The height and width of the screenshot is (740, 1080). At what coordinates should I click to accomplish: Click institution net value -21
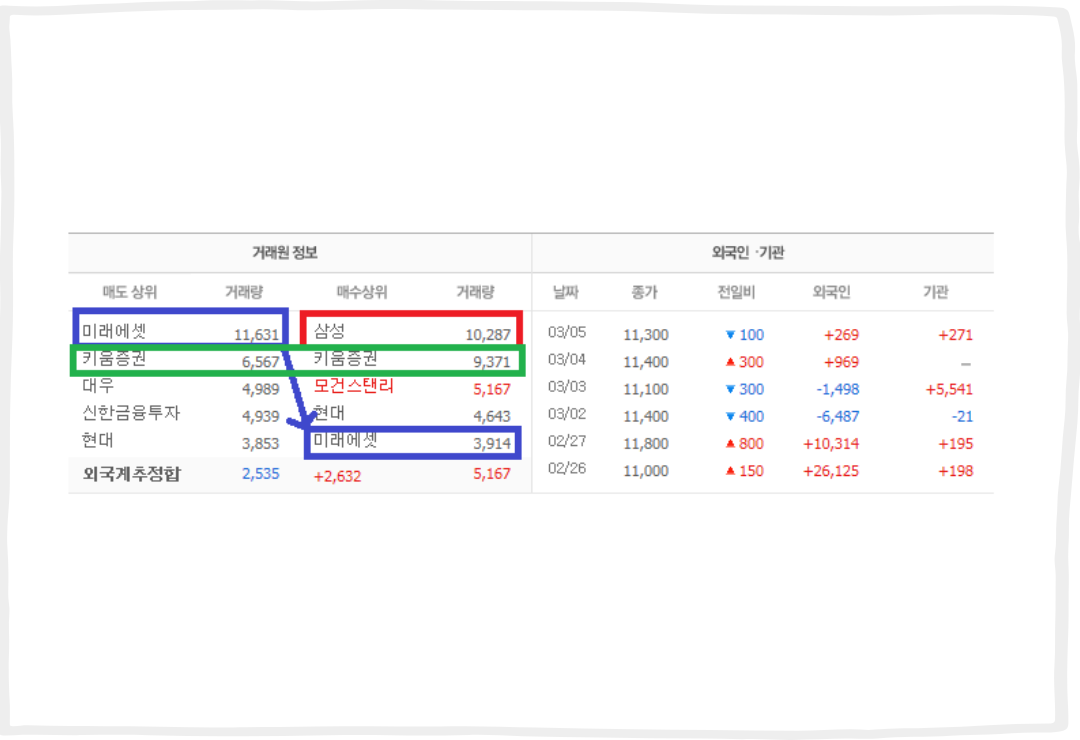[x=962, y=416]
